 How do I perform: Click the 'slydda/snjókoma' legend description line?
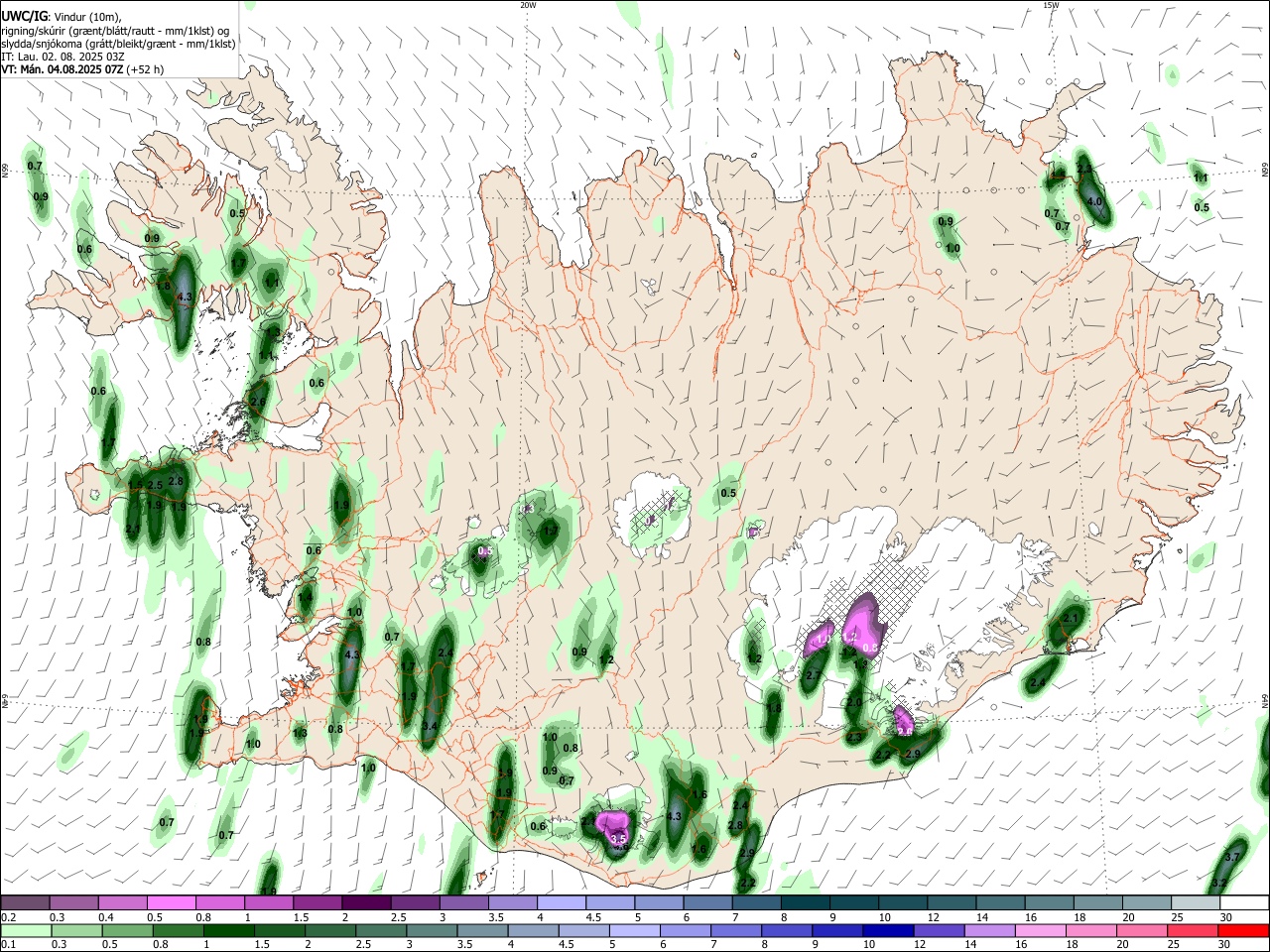coord(118,44)
